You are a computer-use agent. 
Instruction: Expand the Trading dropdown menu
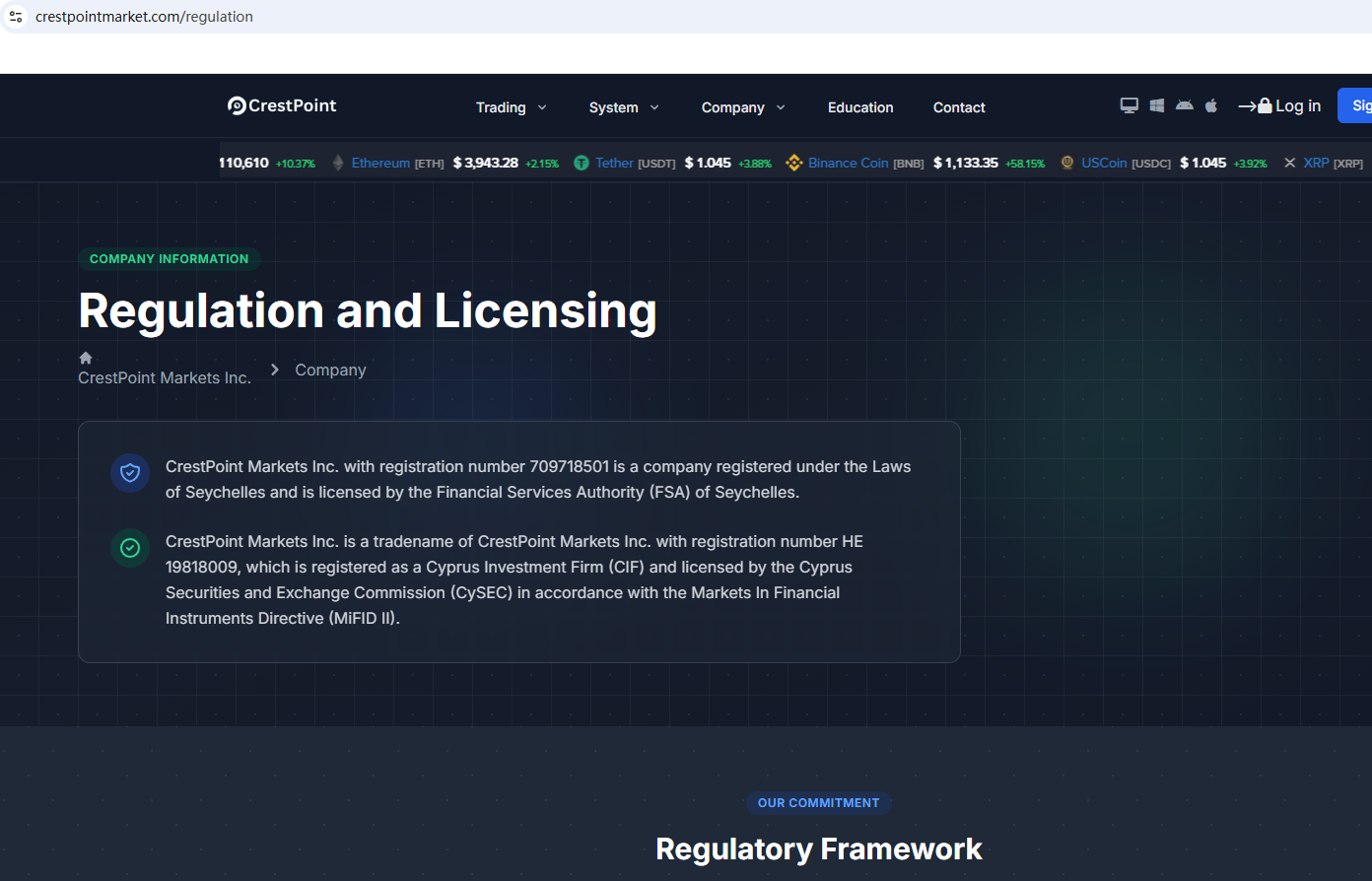click(x=511, y=107)
